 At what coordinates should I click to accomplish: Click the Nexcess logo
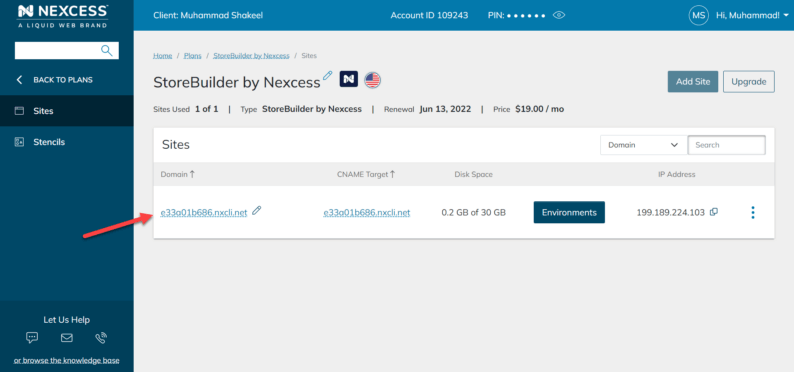(62, 16)
